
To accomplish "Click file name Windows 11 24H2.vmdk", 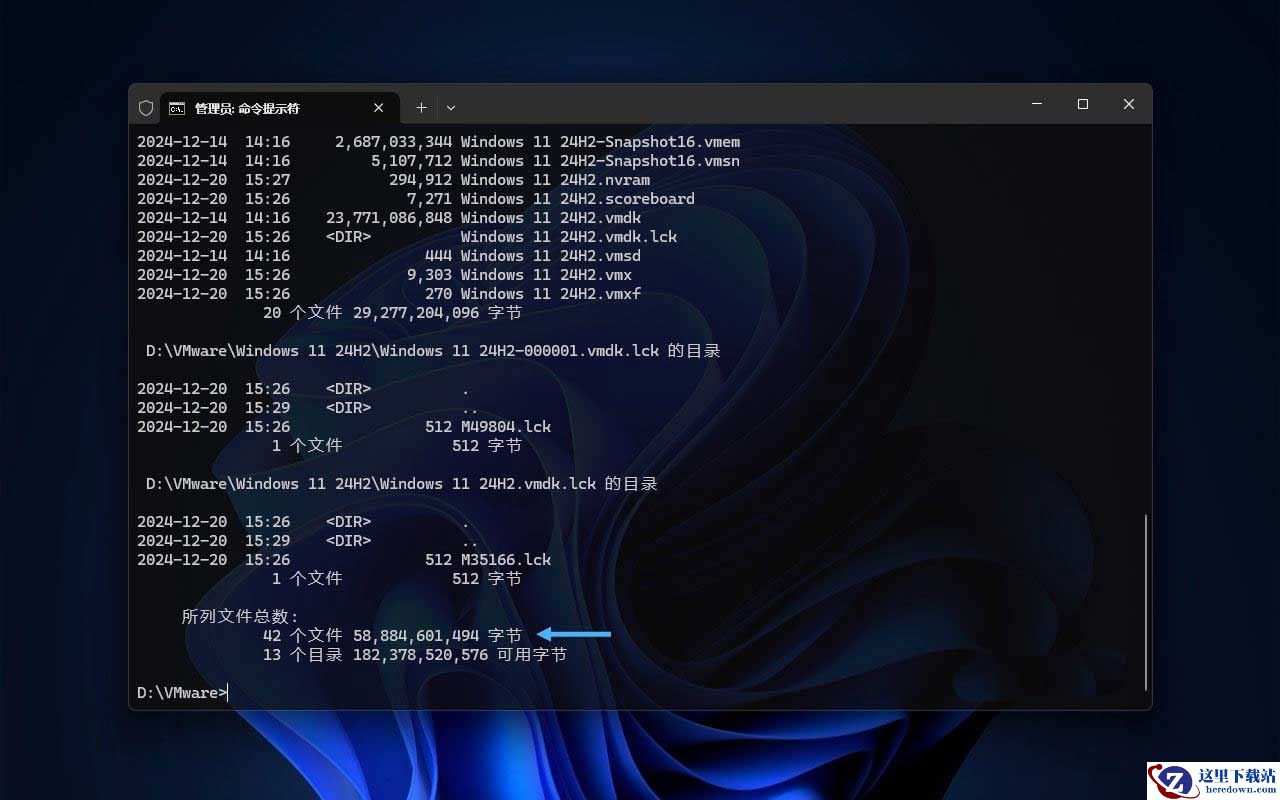I will [551, 218].
